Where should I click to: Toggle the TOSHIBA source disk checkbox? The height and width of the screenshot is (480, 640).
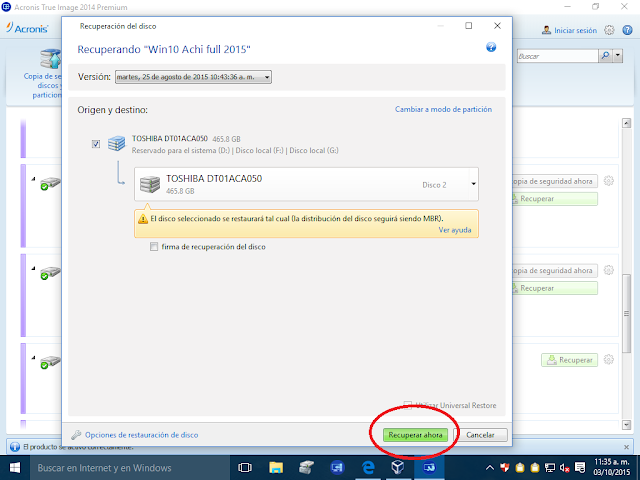click(x=96, y=144)
